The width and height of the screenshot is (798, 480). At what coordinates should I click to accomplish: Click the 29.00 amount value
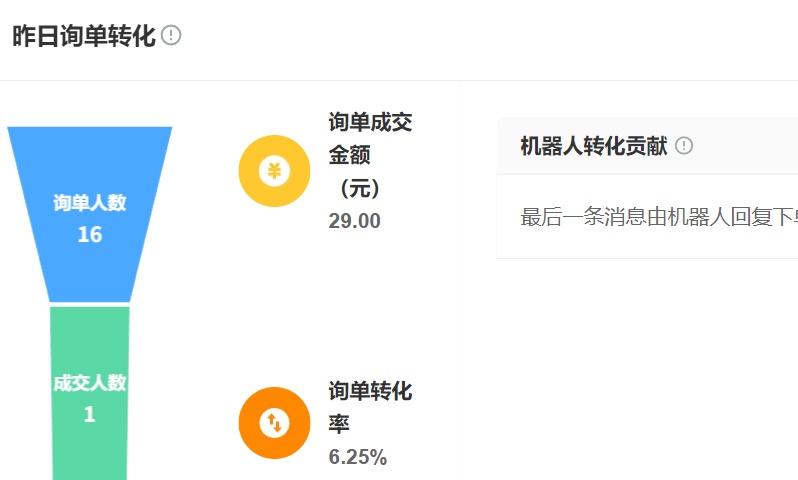pos(355,221)
